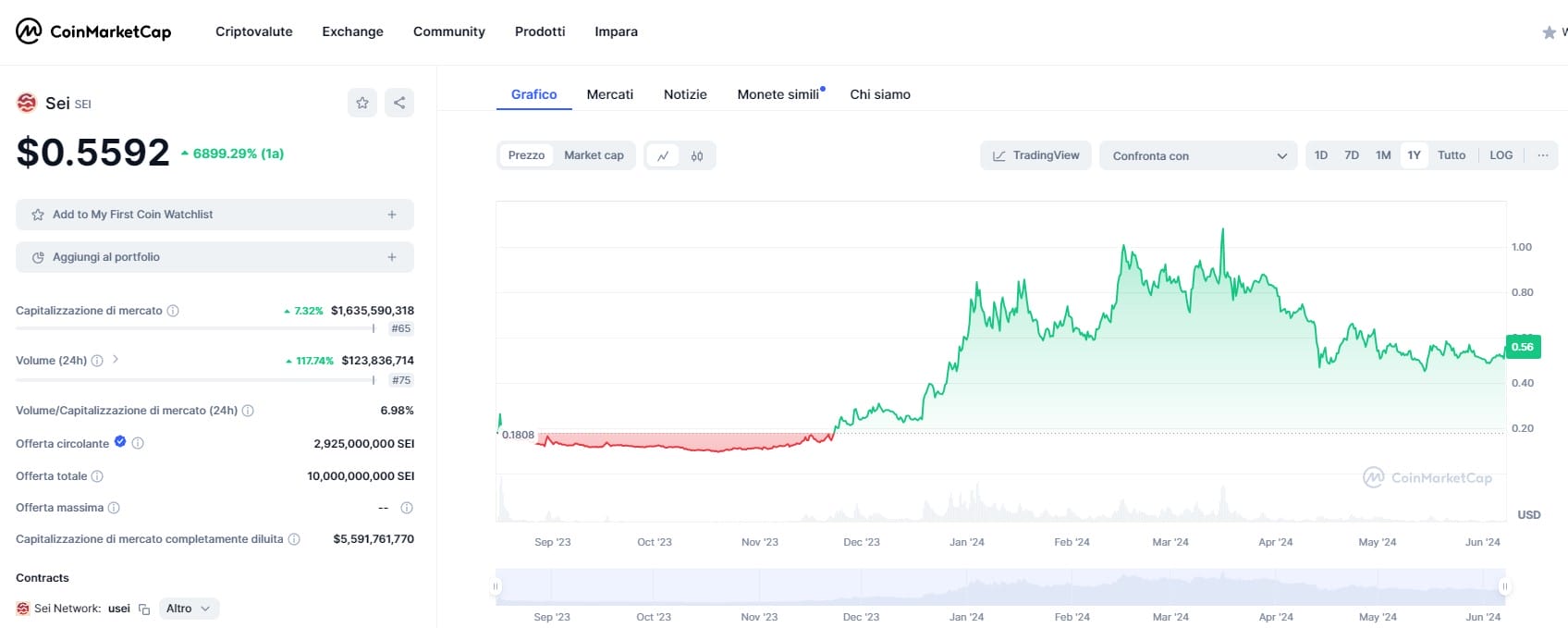This screenshot has width=1568, height=628.
Task: Click the star favorite icon beside Sei
Action: pos(362,103)
